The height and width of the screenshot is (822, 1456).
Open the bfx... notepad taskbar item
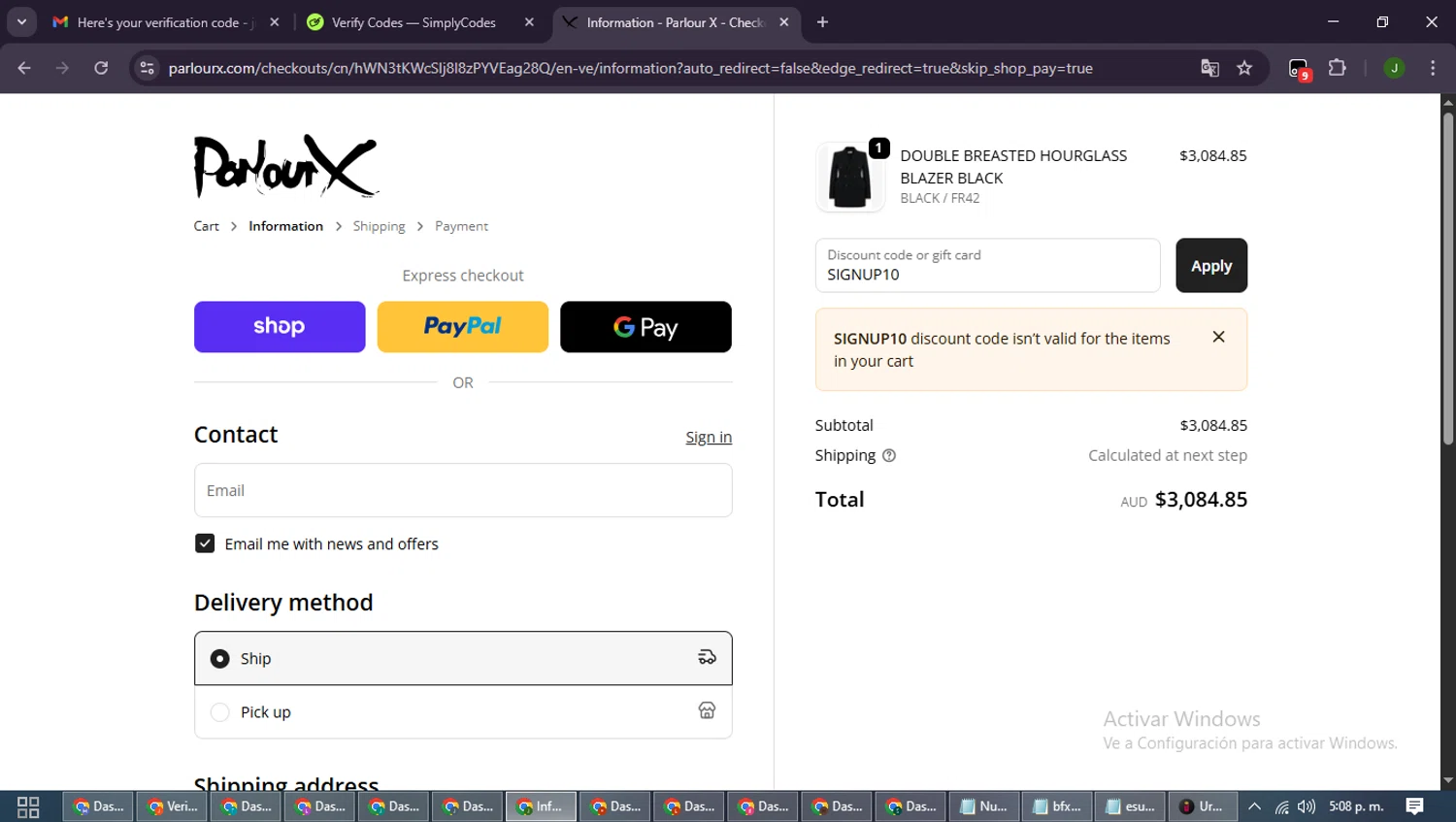tap(1057, 806)
